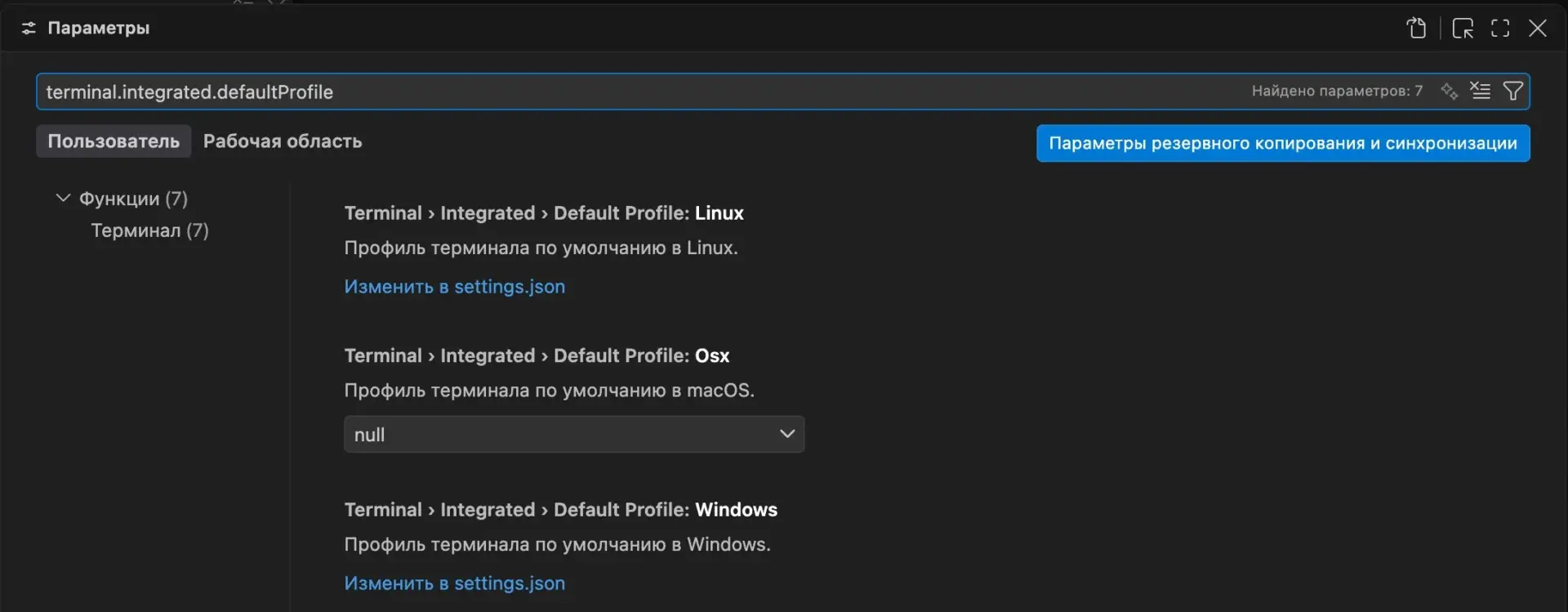Click the split editor icon
Viewport: 1568px width, 612px height.
(x=1463, y=28)
